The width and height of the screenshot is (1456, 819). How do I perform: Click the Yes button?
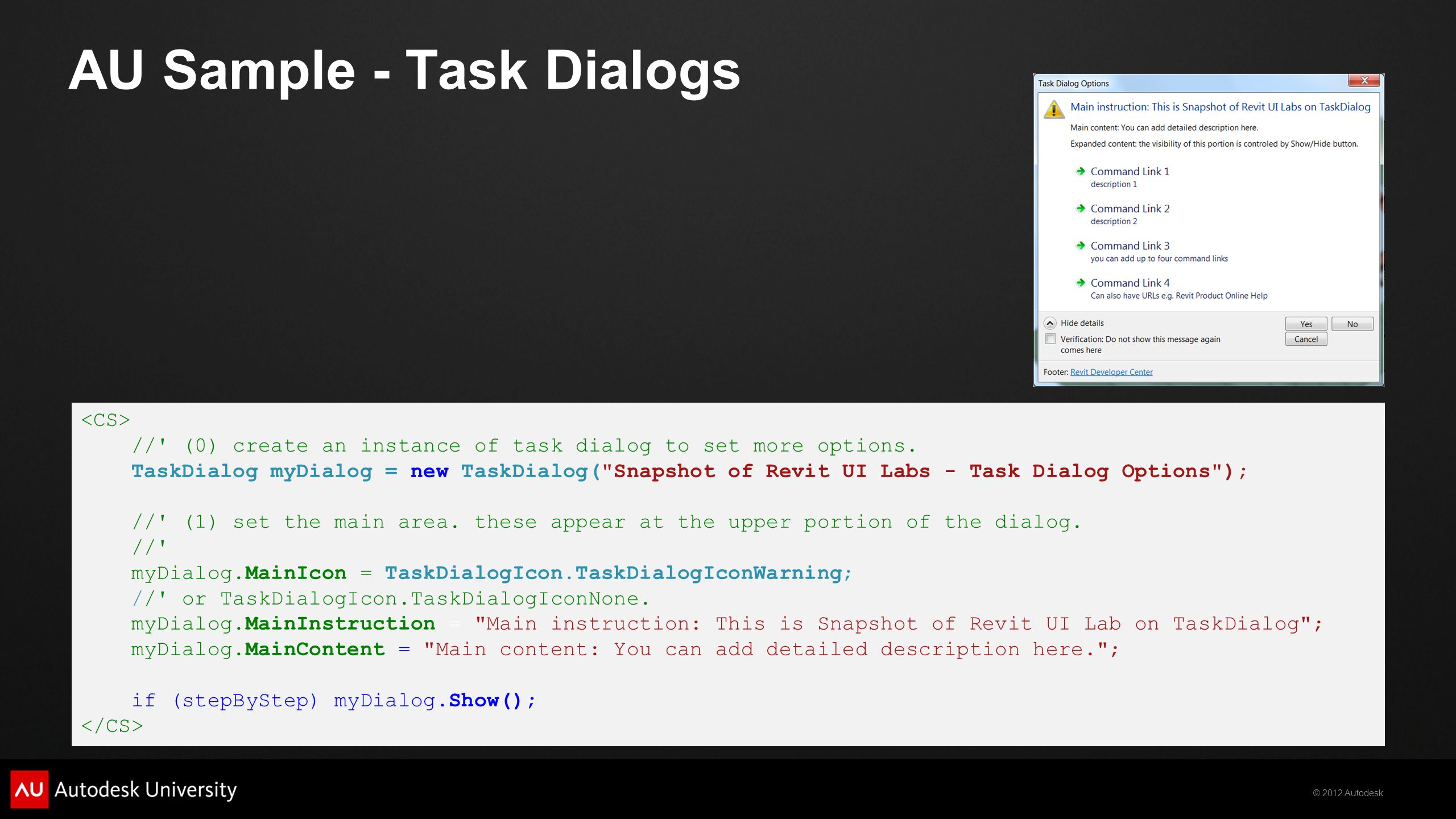point(1306,324)
